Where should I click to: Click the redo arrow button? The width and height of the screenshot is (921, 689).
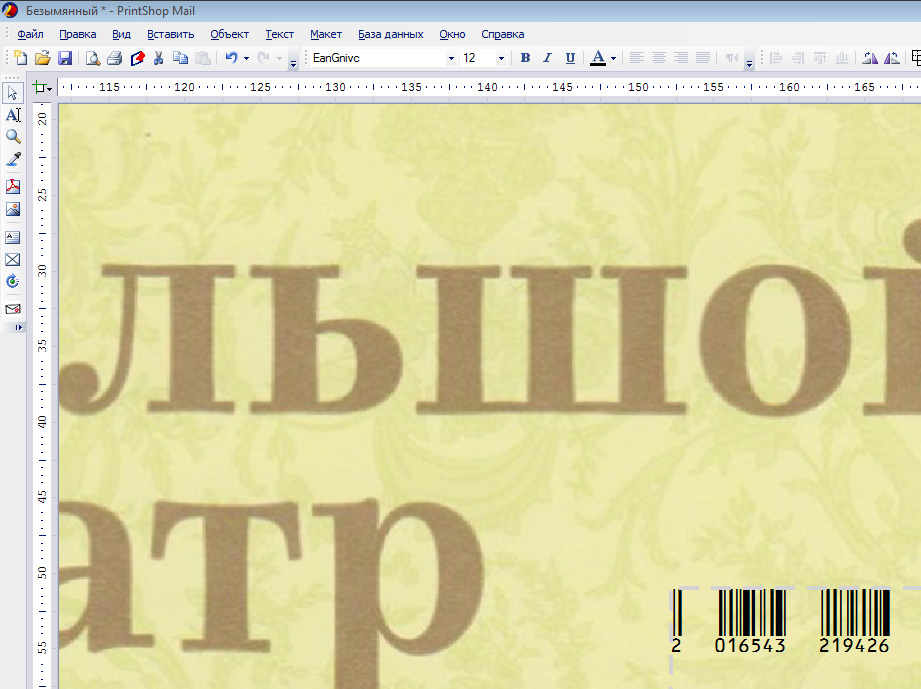pyautogui.click(x=264, y=58)
